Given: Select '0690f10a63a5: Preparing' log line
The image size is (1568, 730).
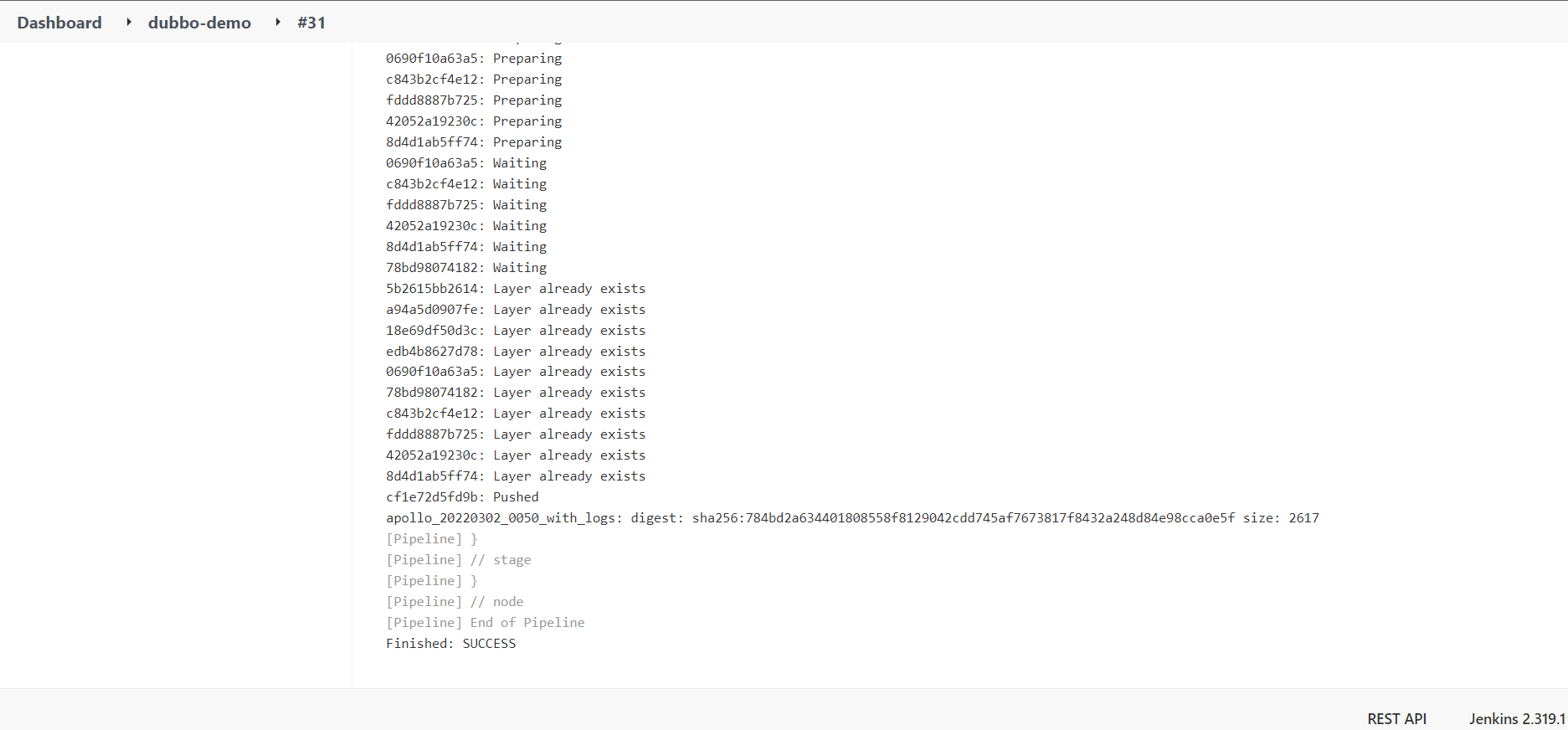Looking at the screenshot, I should coord(474,58).
